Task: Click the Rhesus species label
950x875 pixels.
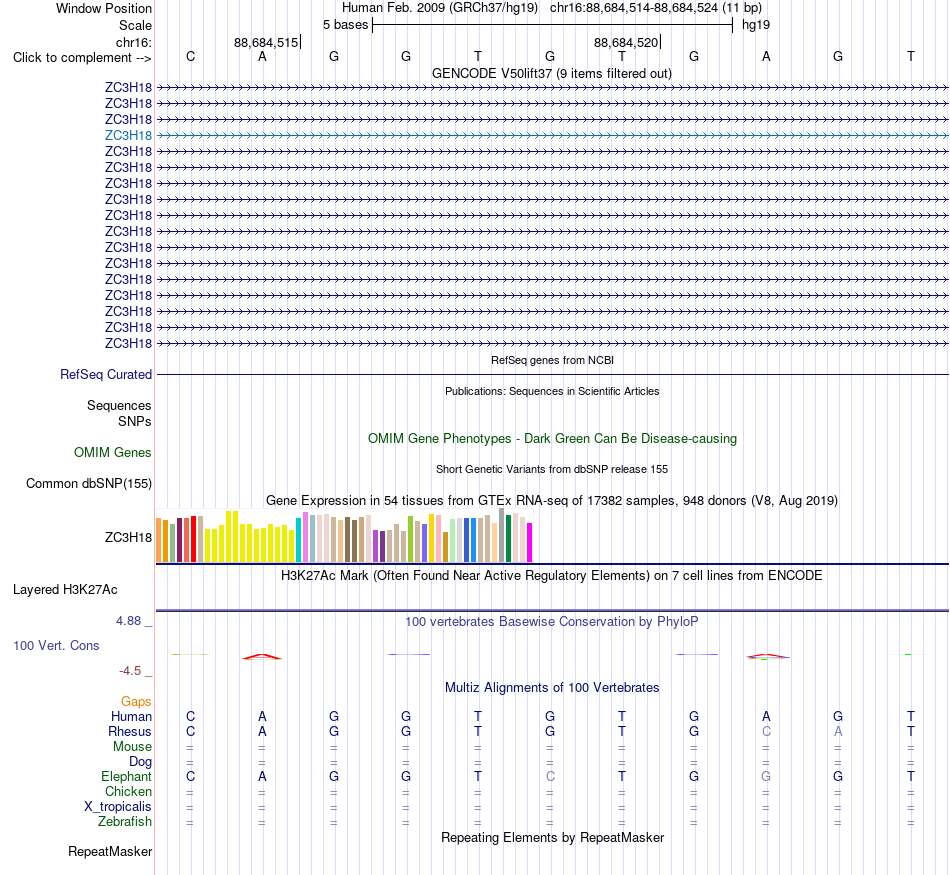Action: (130, 731)
